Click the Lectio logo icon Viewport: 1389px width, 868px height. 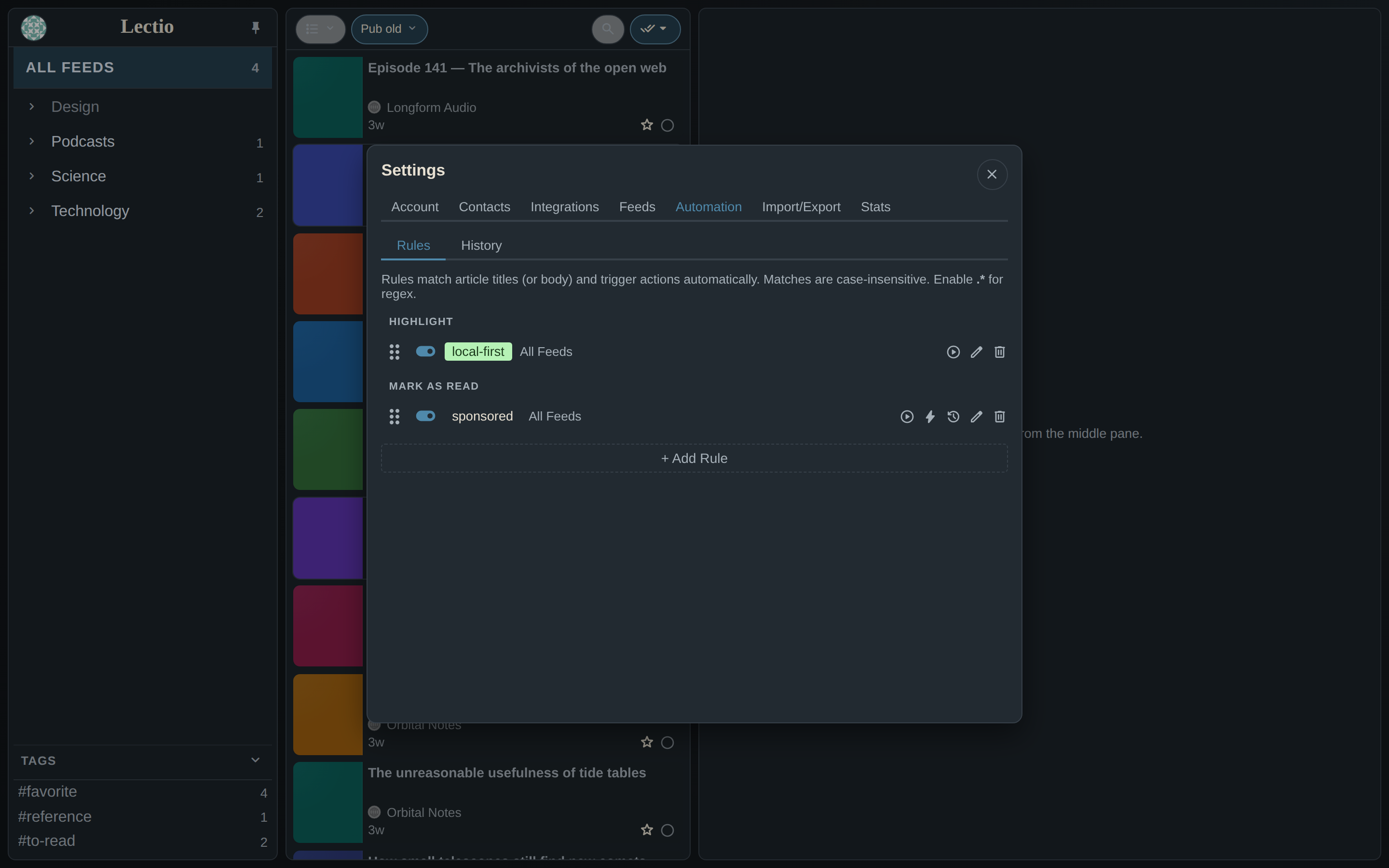tap(33, 27)
